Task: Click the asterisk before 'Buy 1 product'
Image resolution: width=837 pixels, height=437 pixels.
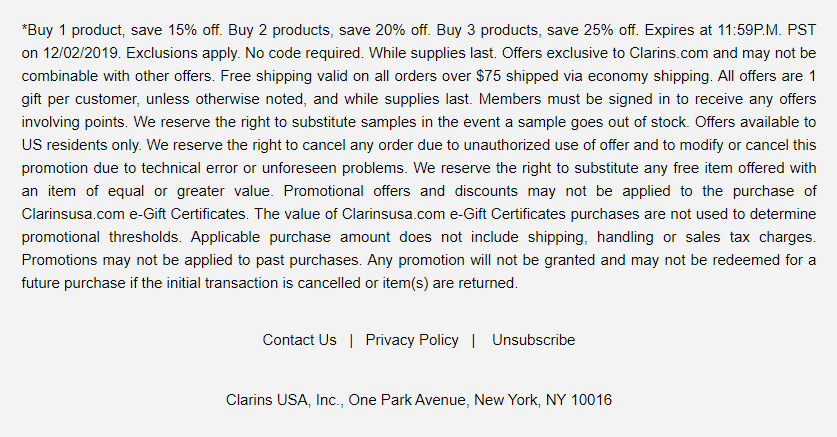Action: (24, 28)
